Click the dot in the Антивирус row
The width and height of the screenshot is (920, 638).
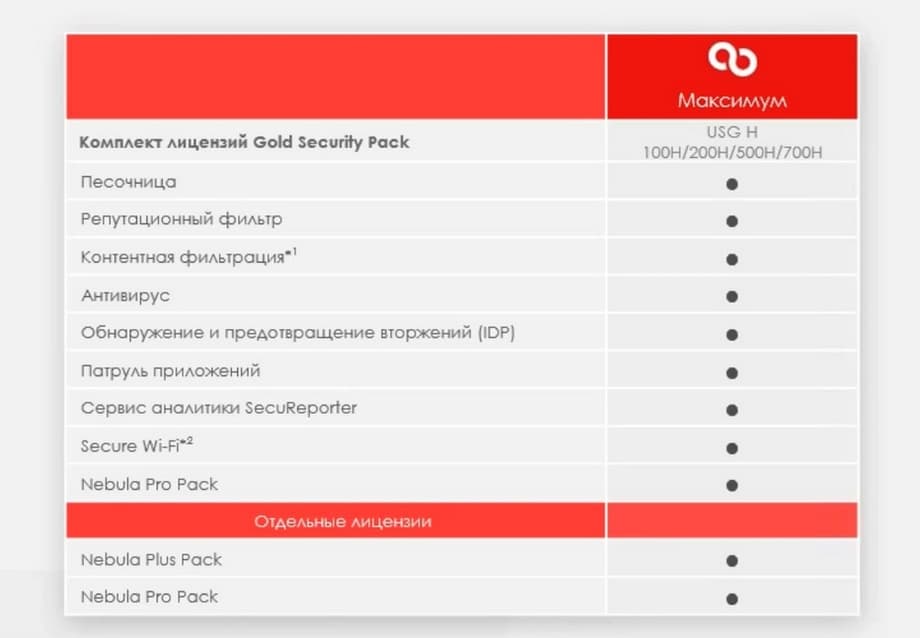pyautogui.click(x=732, y=297)
